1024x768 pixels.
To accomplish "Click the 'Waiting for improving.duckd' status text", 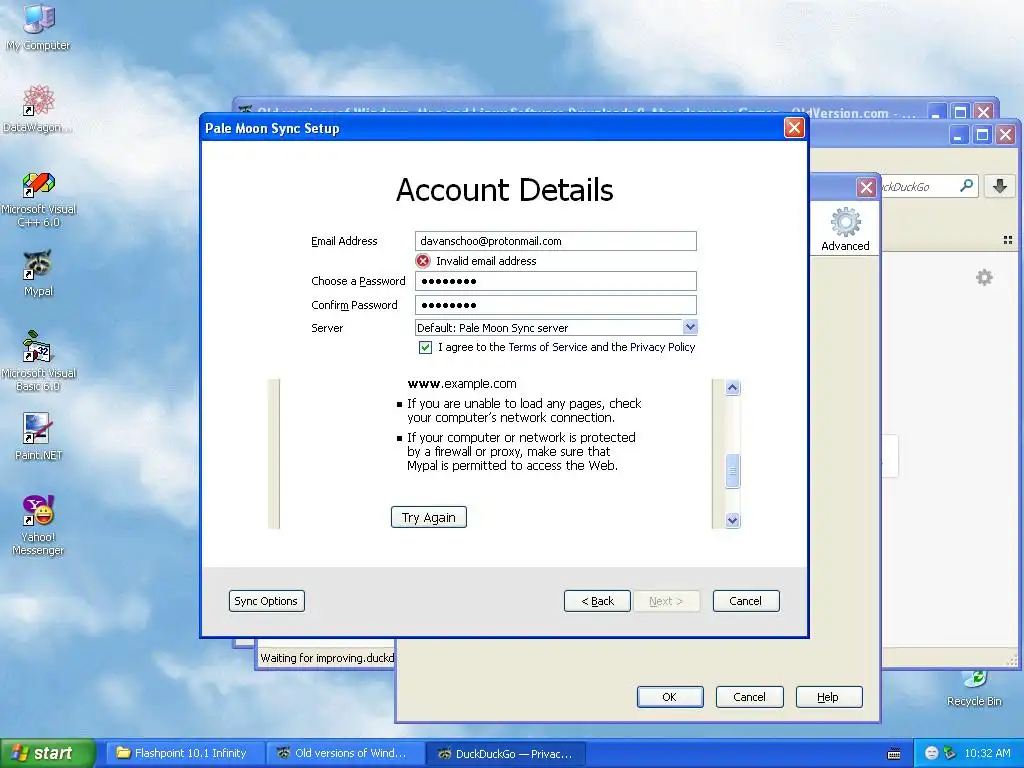I will (327, 658).
